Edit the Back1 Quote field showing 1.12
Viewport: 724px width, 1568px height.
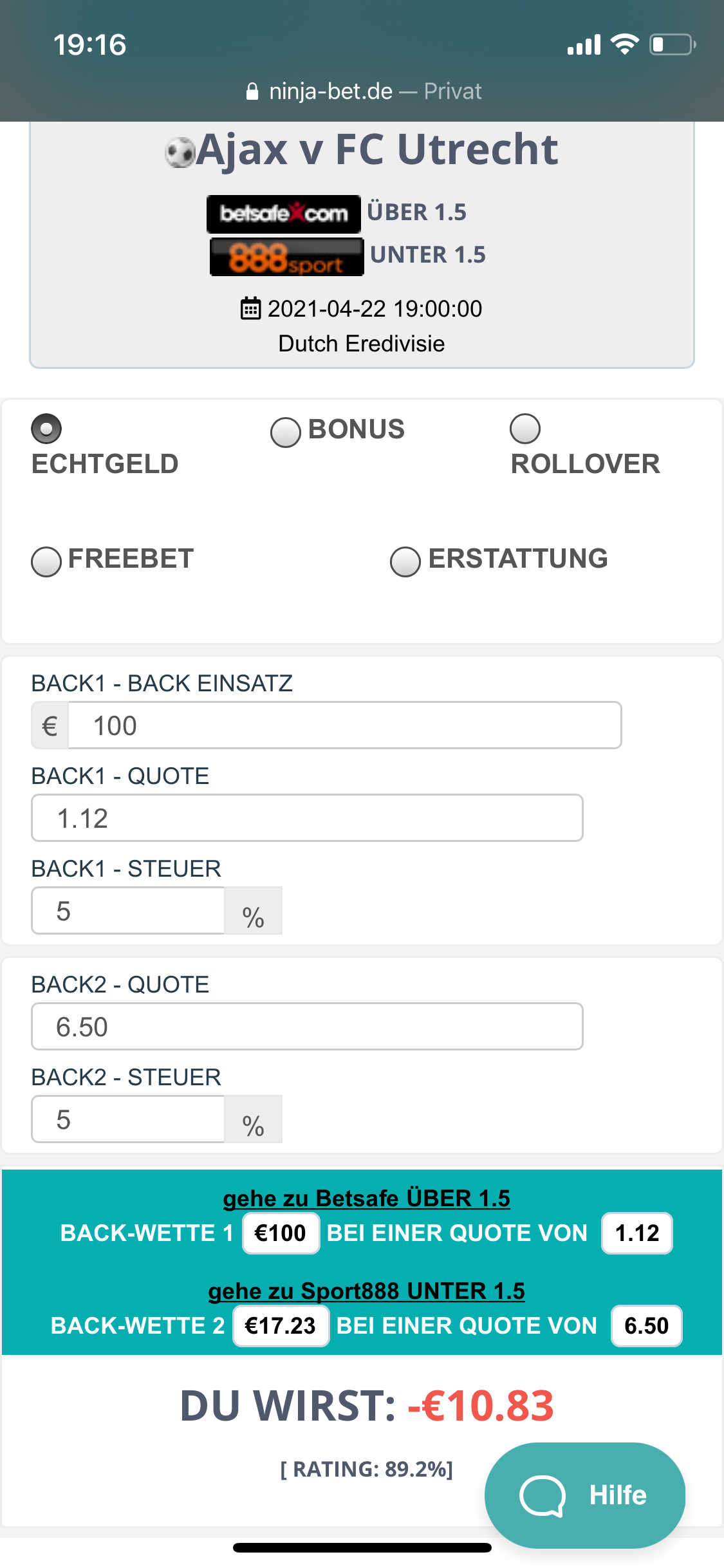[307, 818]
